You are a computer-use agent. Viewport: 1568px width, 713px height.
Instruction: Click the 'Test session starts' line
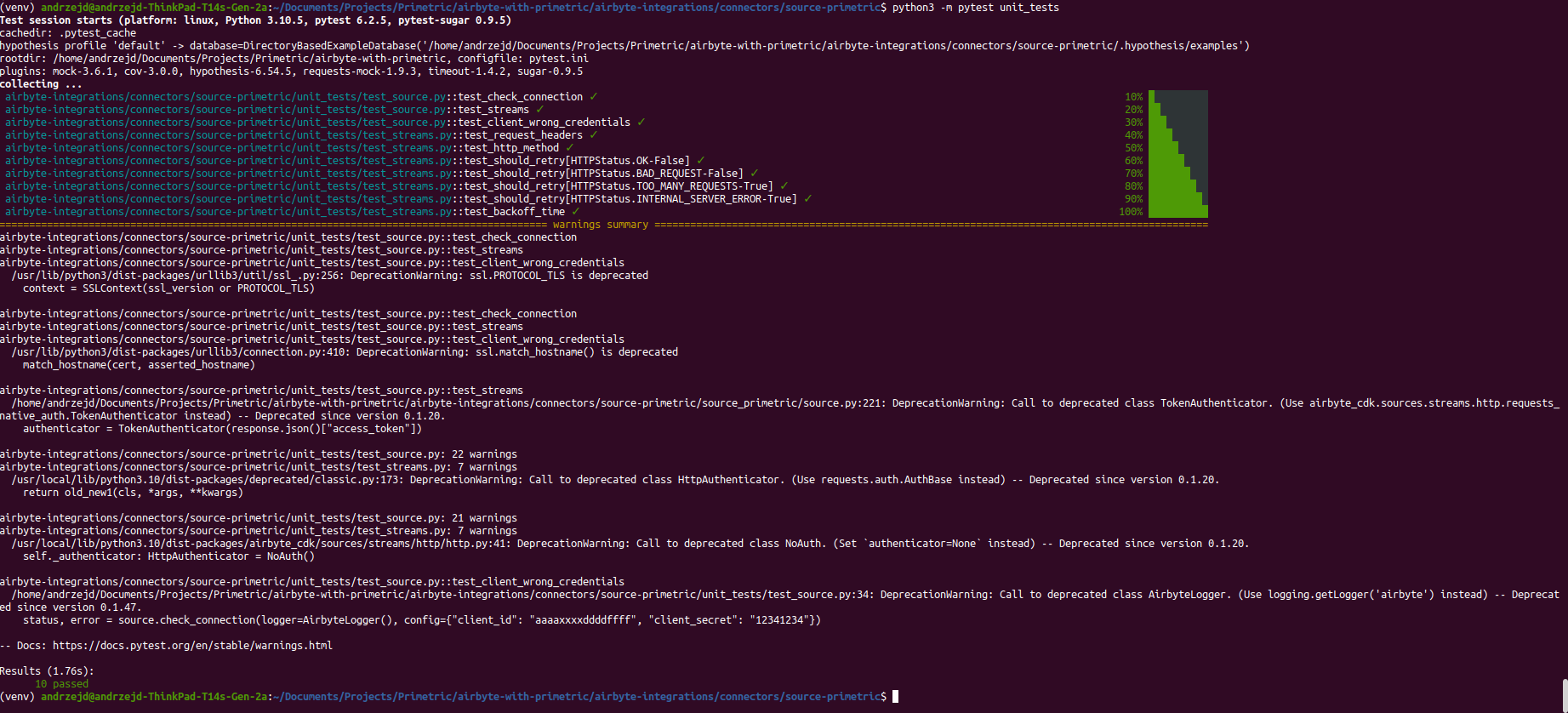(x=255, y=20)
